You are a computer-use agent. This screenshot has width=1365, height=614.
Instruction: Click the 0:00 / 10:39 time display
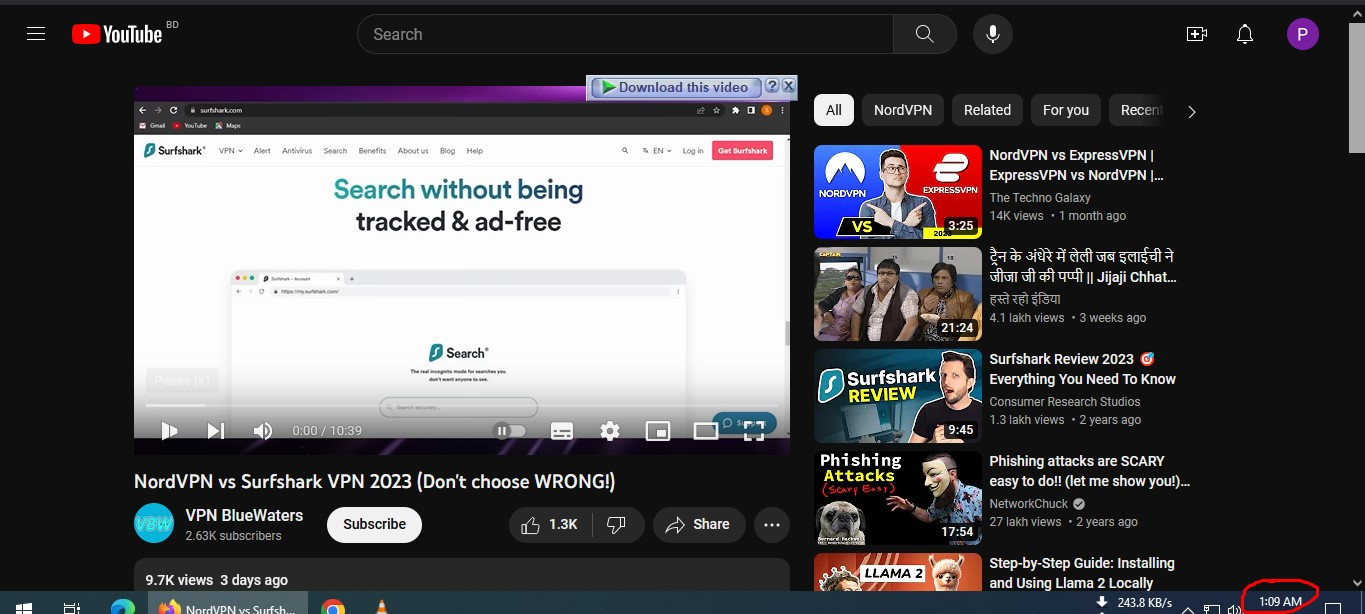[327, 431]
